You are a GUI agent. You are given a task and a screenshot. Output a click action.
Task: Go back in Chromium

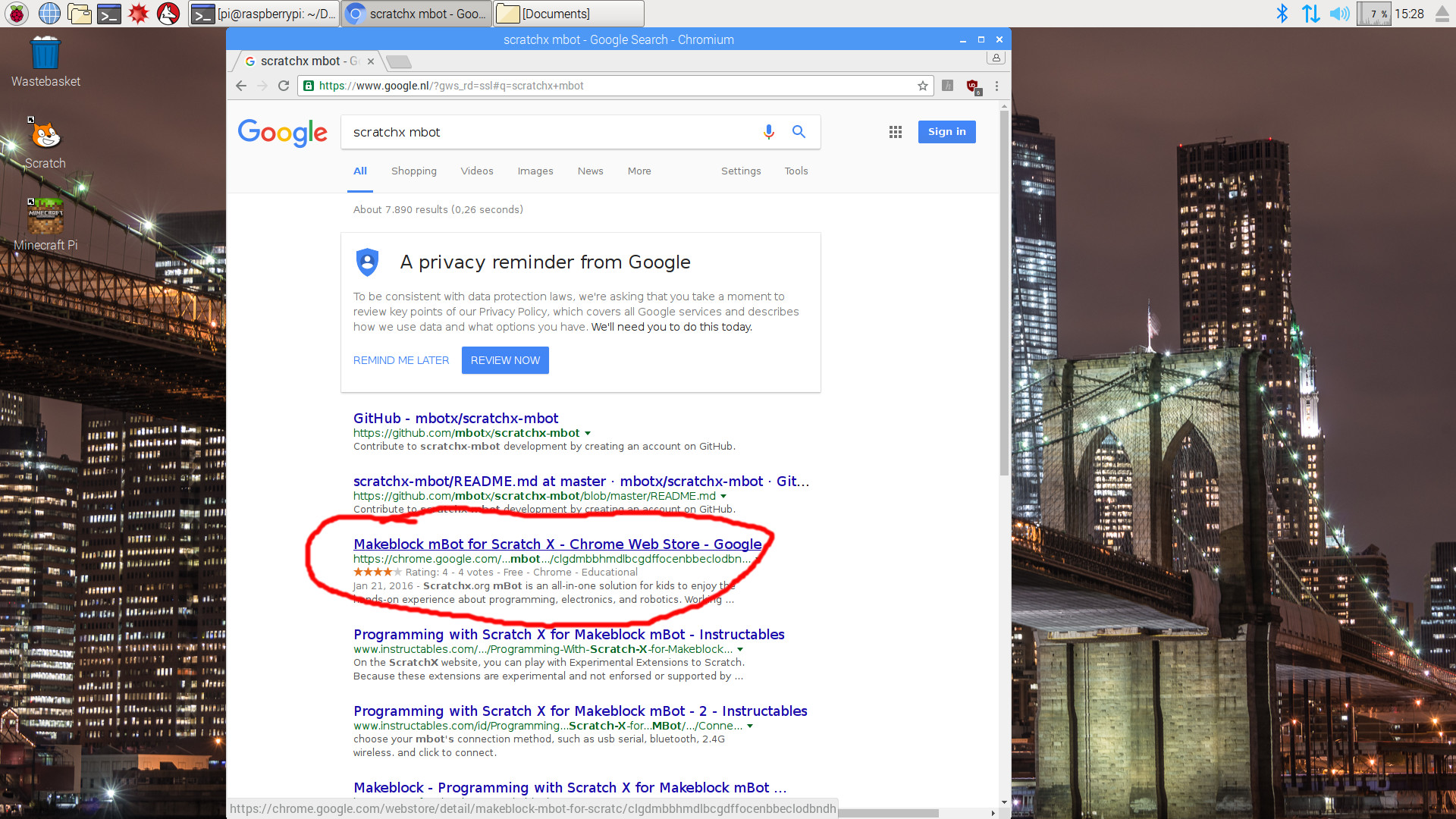coord(241,86)
